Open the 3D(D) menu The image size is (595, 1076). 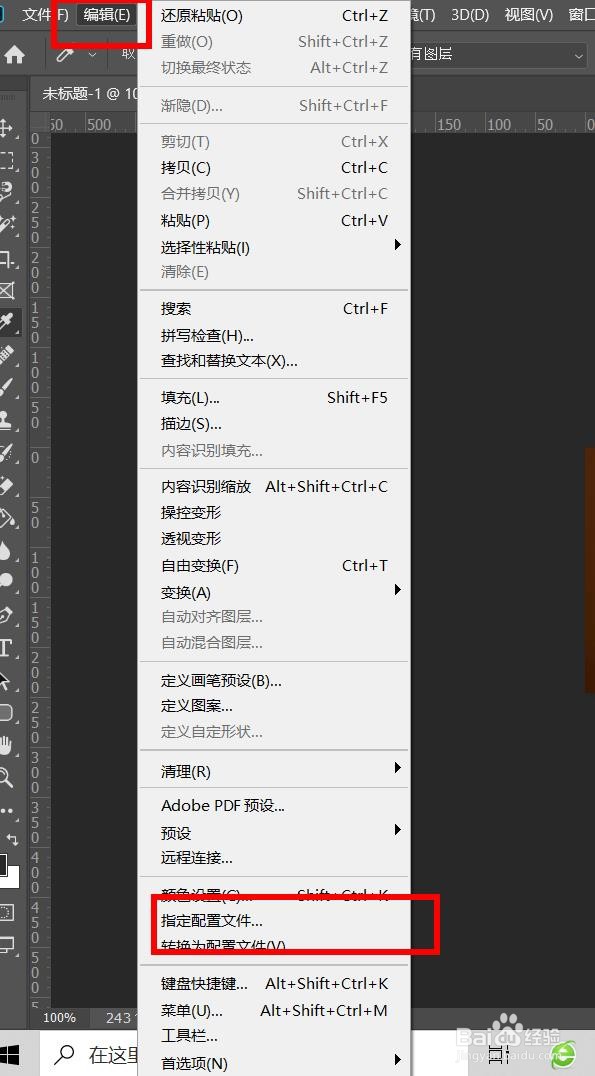[x=470, y=14]
